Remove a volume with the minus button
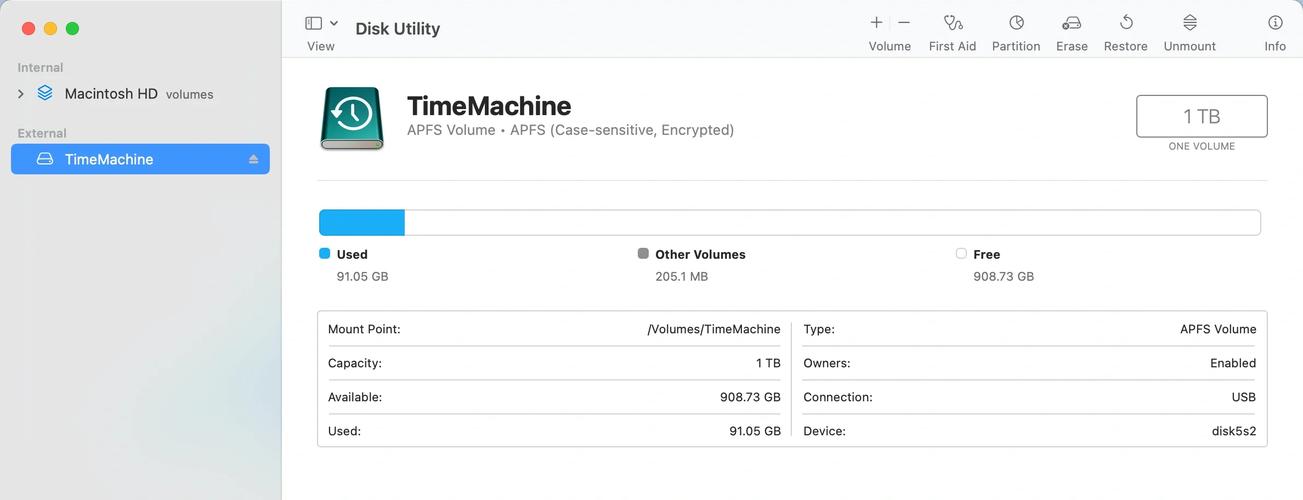1303x500 pixels. [x=904, y=23]
